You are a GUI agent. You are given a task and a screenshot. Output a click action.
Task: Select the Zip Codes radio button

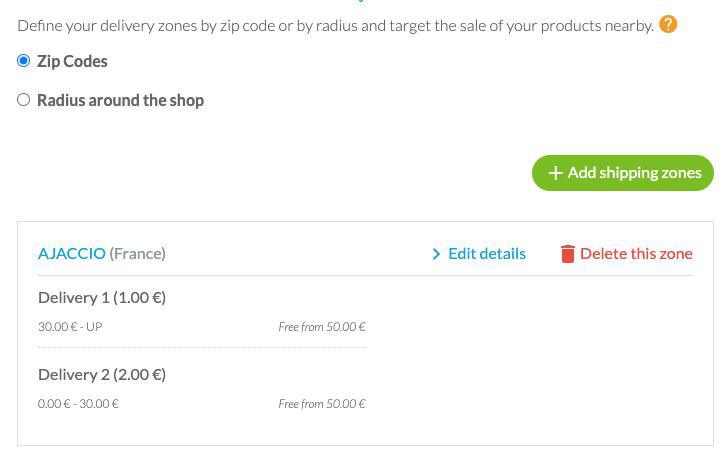[x=24, y=61]
